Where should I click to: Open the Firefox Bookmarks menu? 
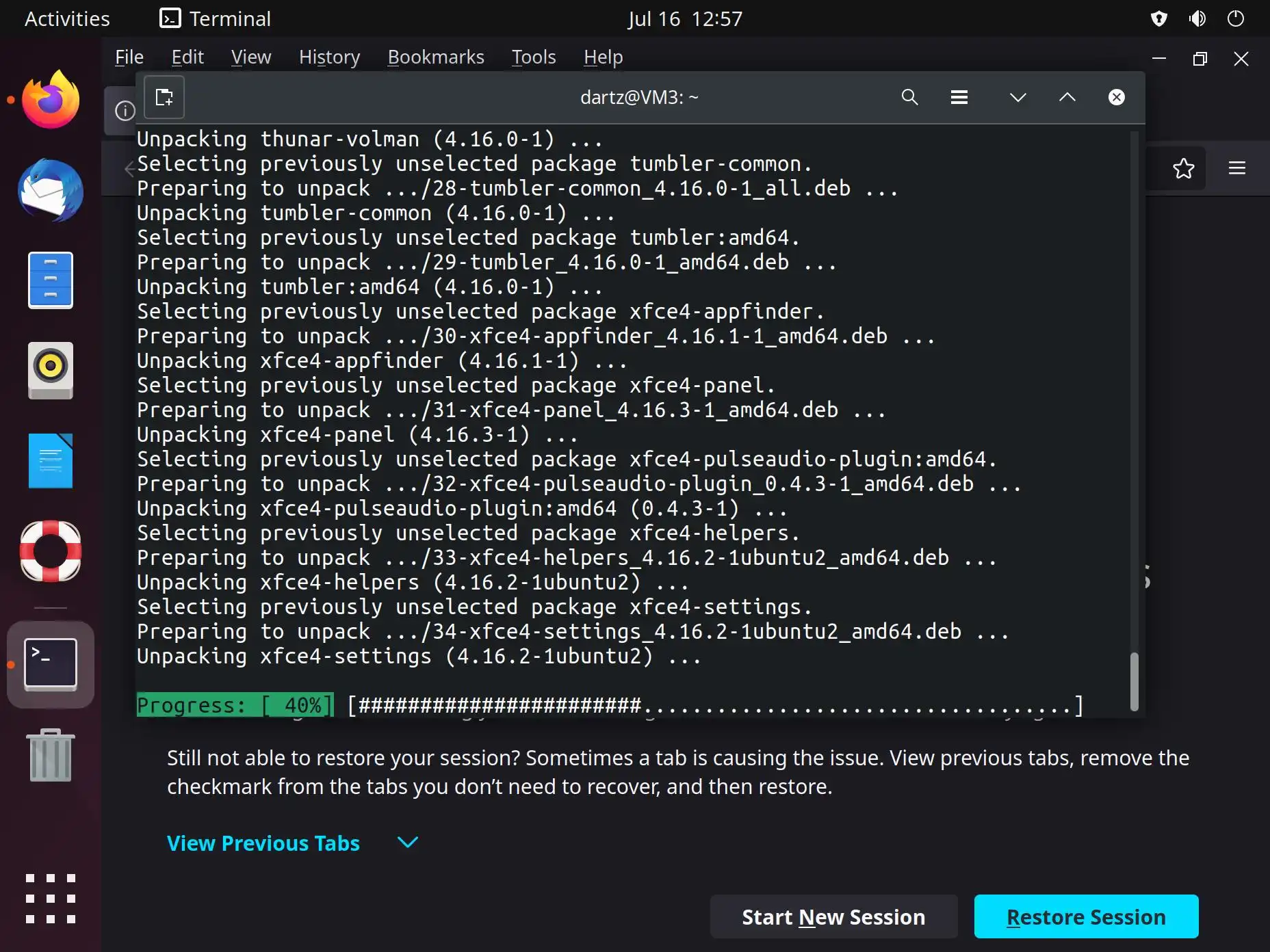click(436, 57)
